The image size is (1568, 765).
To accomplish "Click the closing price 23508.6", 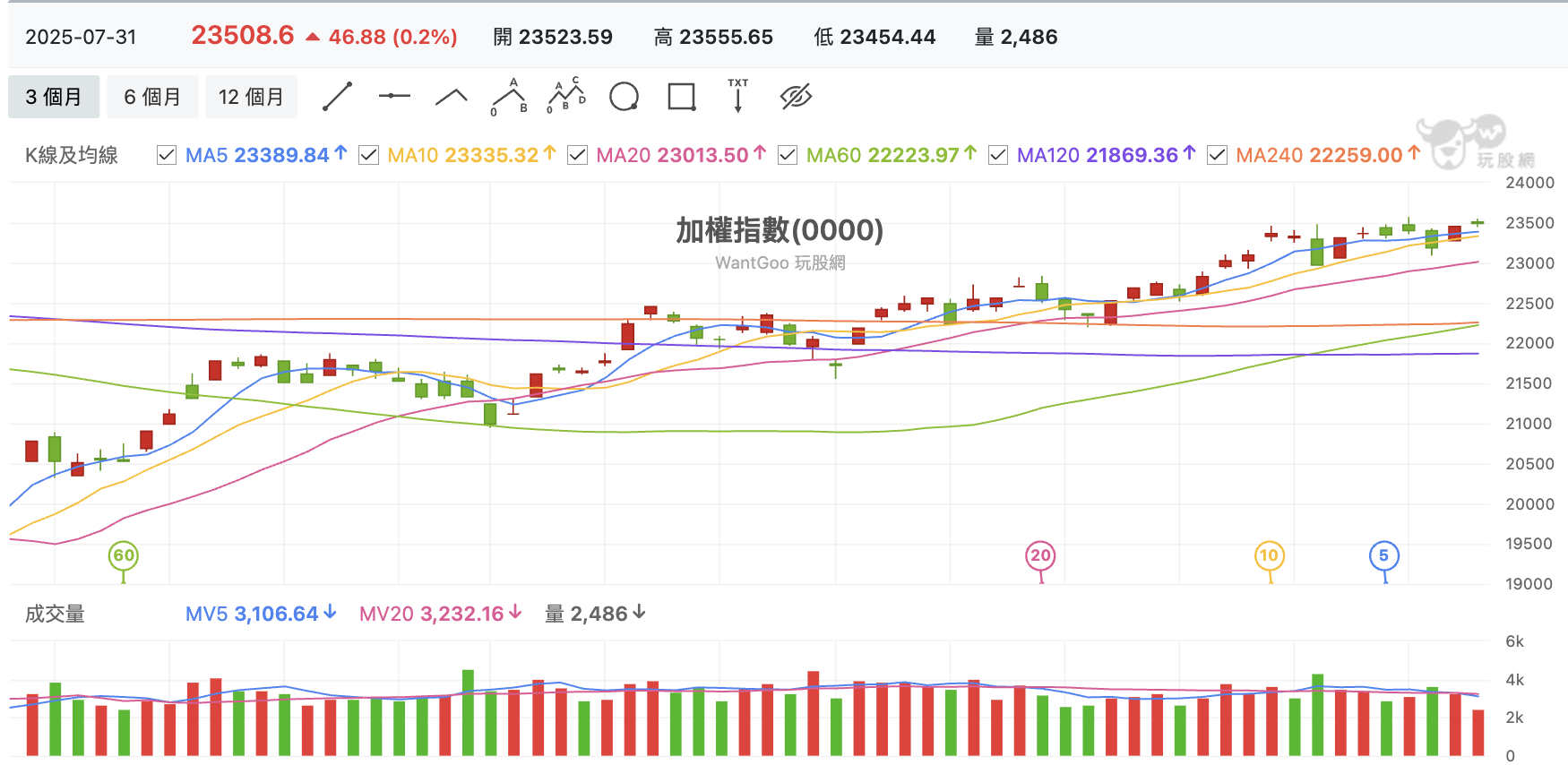I will click(x=242, y=36).
